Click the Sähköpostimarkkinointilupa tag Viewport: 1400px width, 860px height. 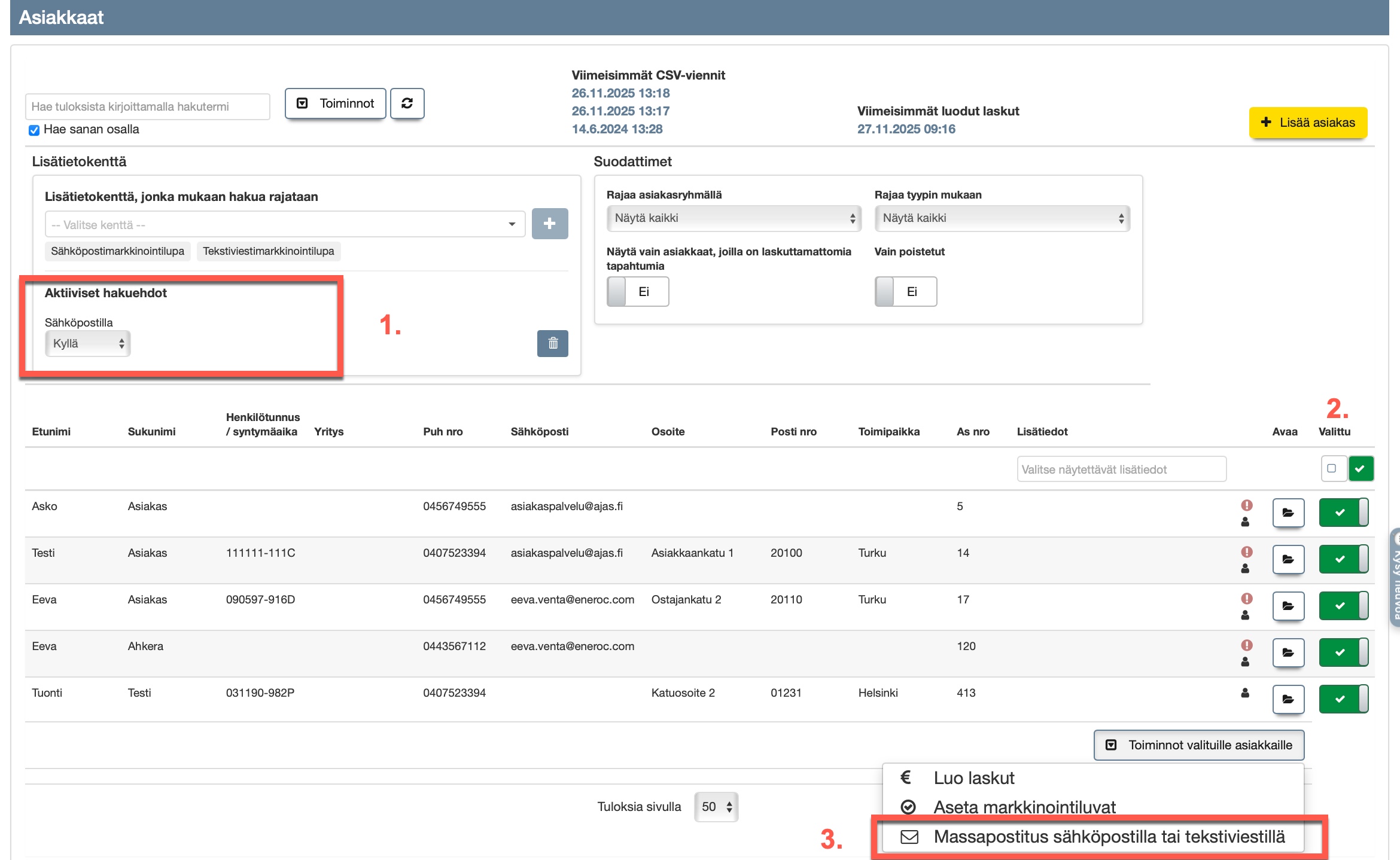(117, 251)
